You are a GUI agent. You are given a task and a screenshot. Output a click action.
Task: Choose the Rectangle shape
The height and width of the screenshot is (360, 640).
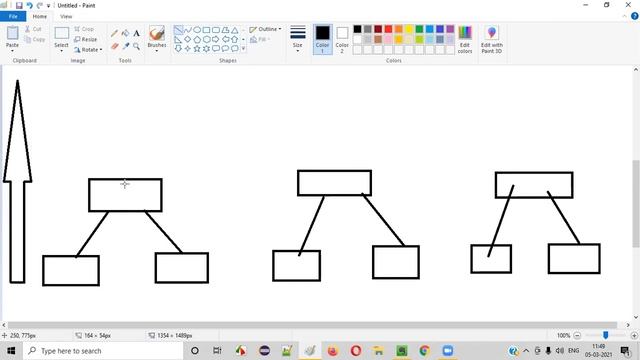[x=207, y=30]
